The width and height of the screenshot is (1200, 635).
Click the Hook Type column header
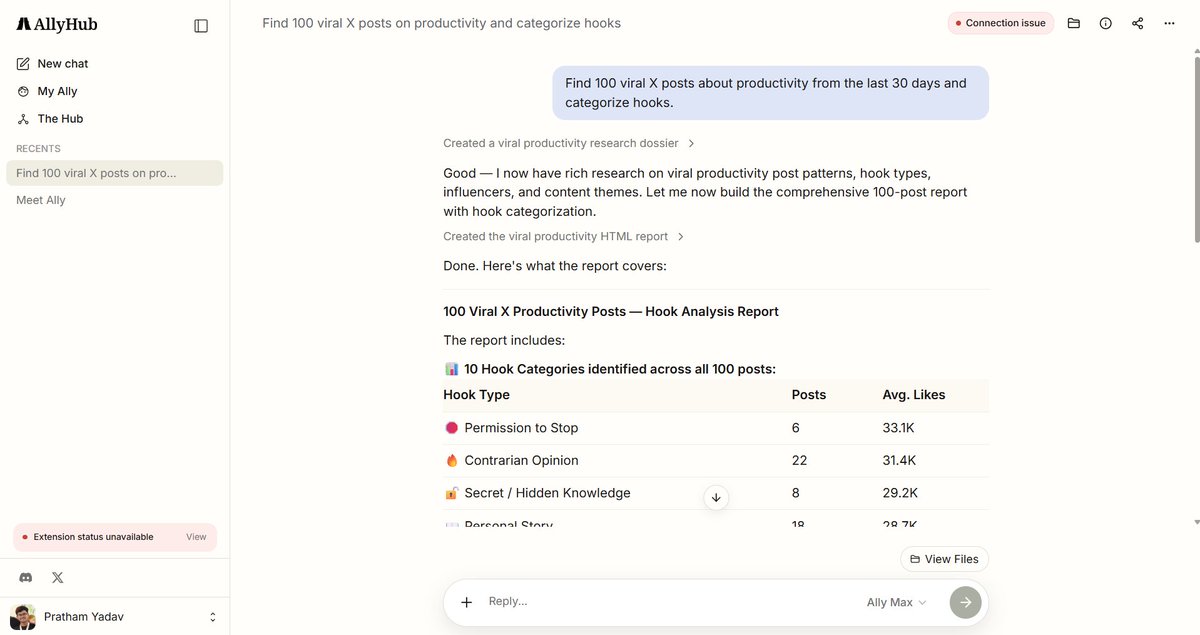[476, 395]
